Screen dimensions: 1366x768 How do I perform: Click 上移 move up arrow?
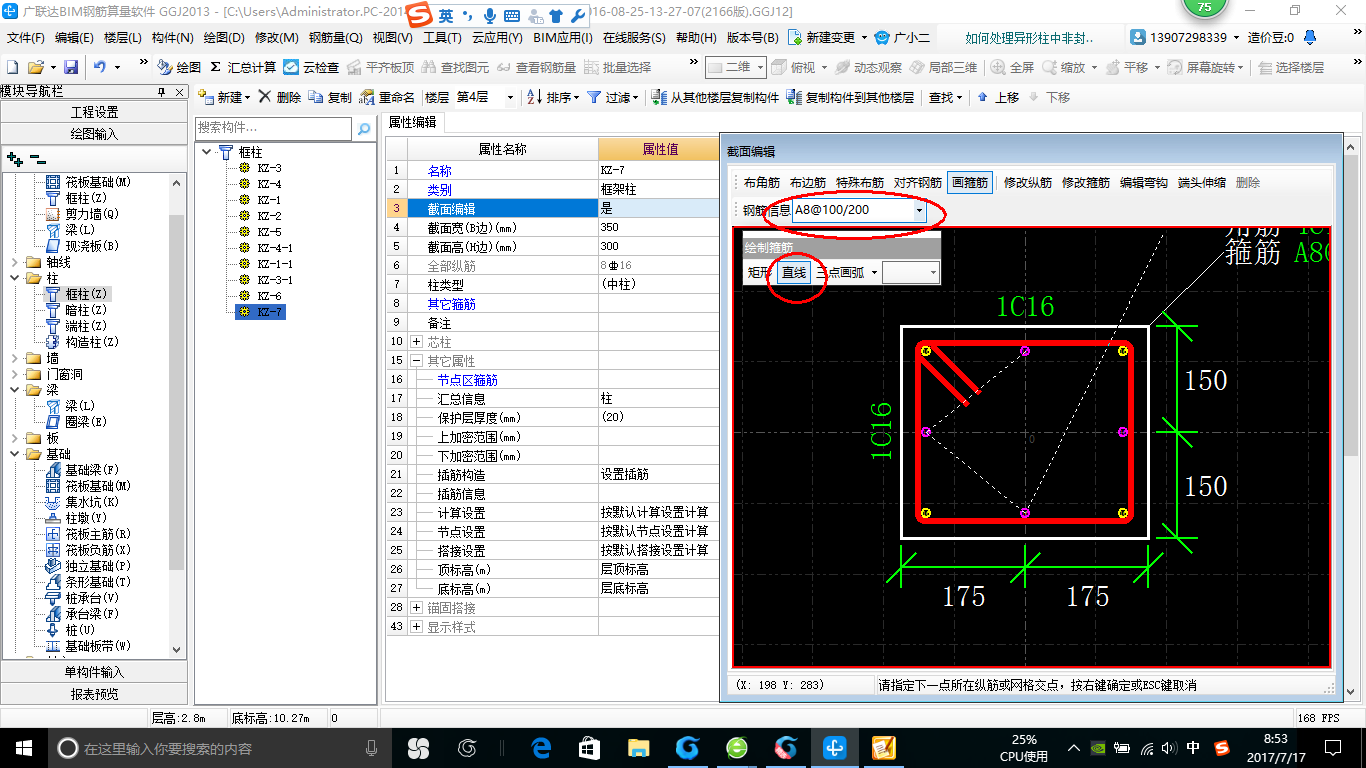[998, 98]
